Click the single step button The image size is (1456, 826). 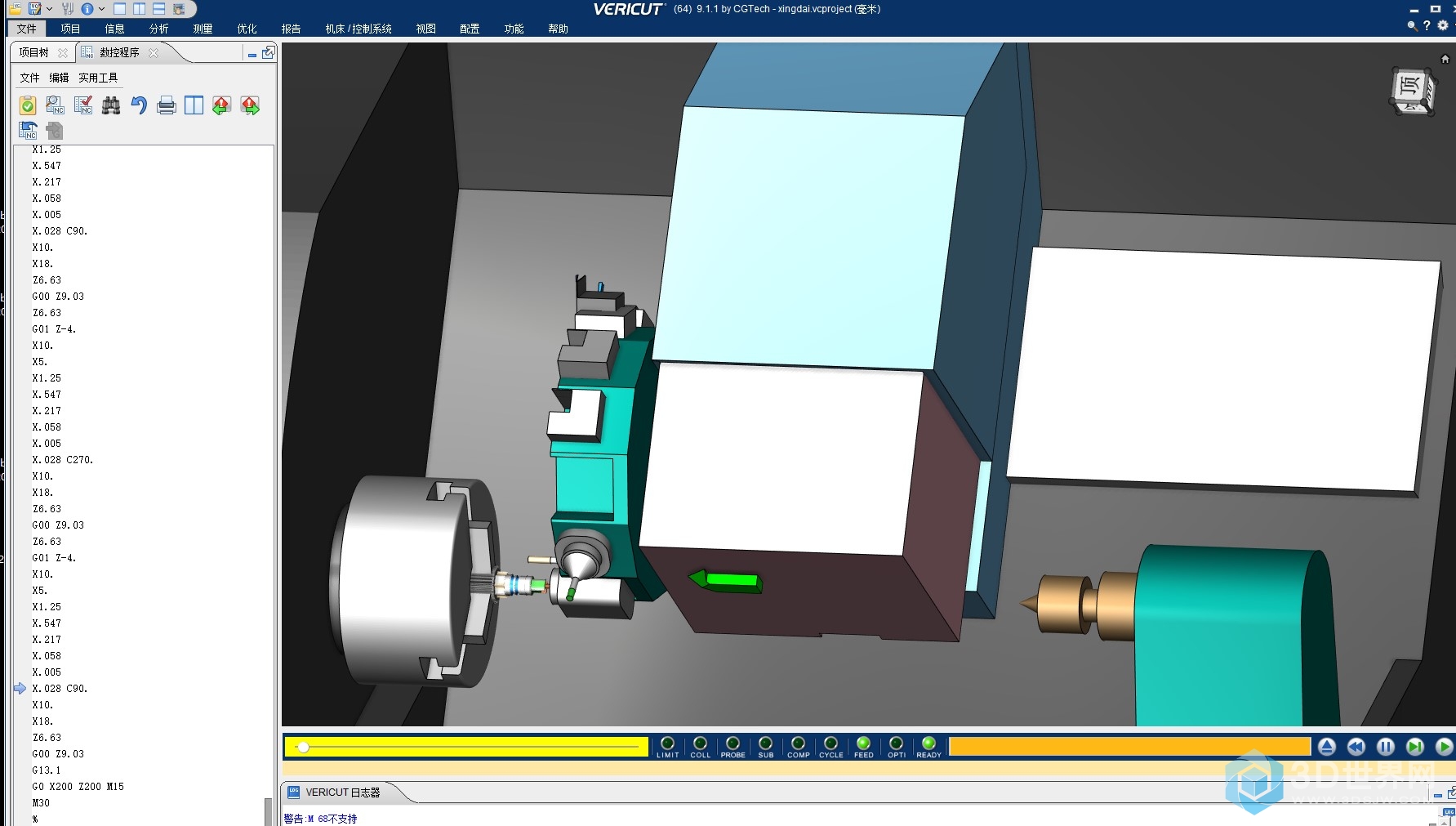pos(1415,747)
